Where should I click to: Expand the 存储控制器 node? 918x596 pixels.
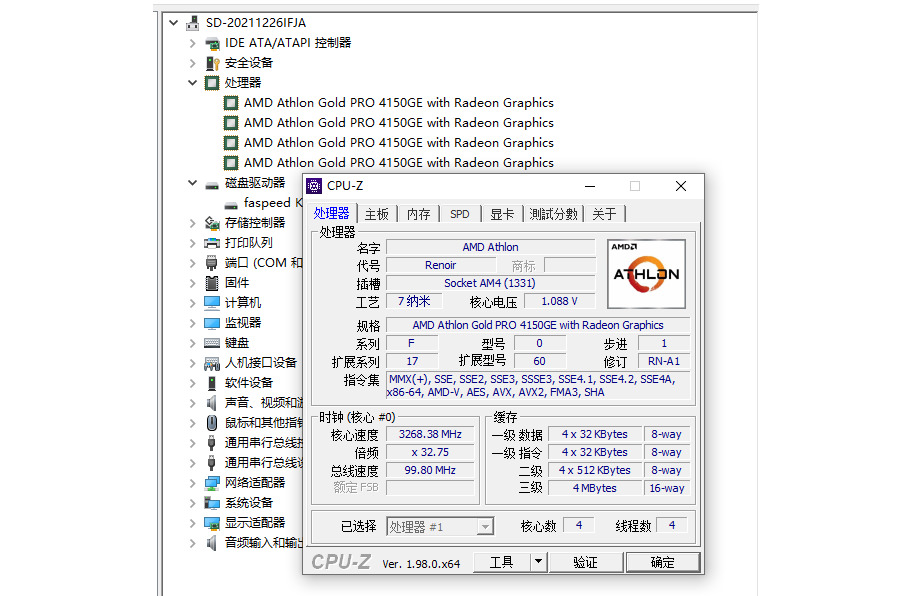pyautogui.click(x=193, y=223)
